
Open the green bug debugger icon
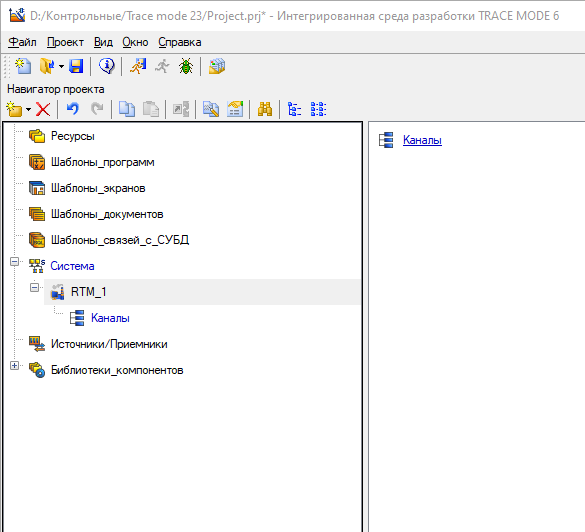[185, 66]
